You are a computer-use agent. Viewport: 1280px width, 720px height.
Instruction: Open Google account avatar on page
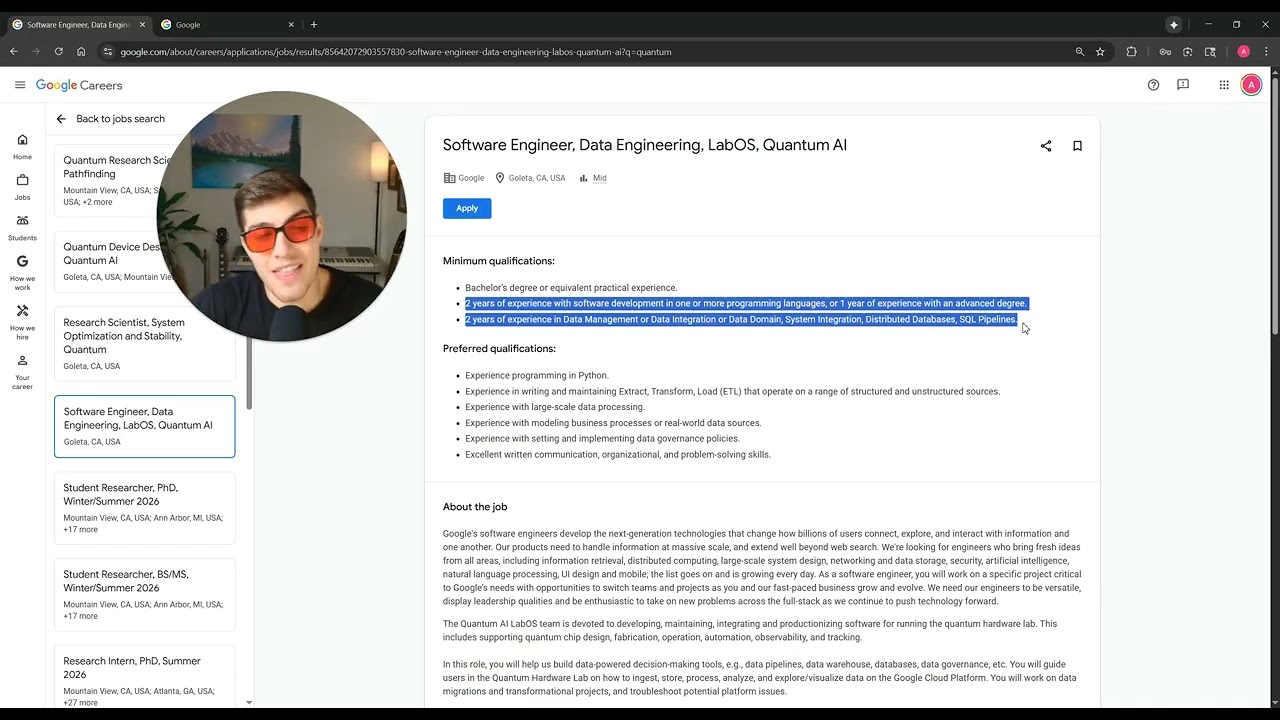1251,85
